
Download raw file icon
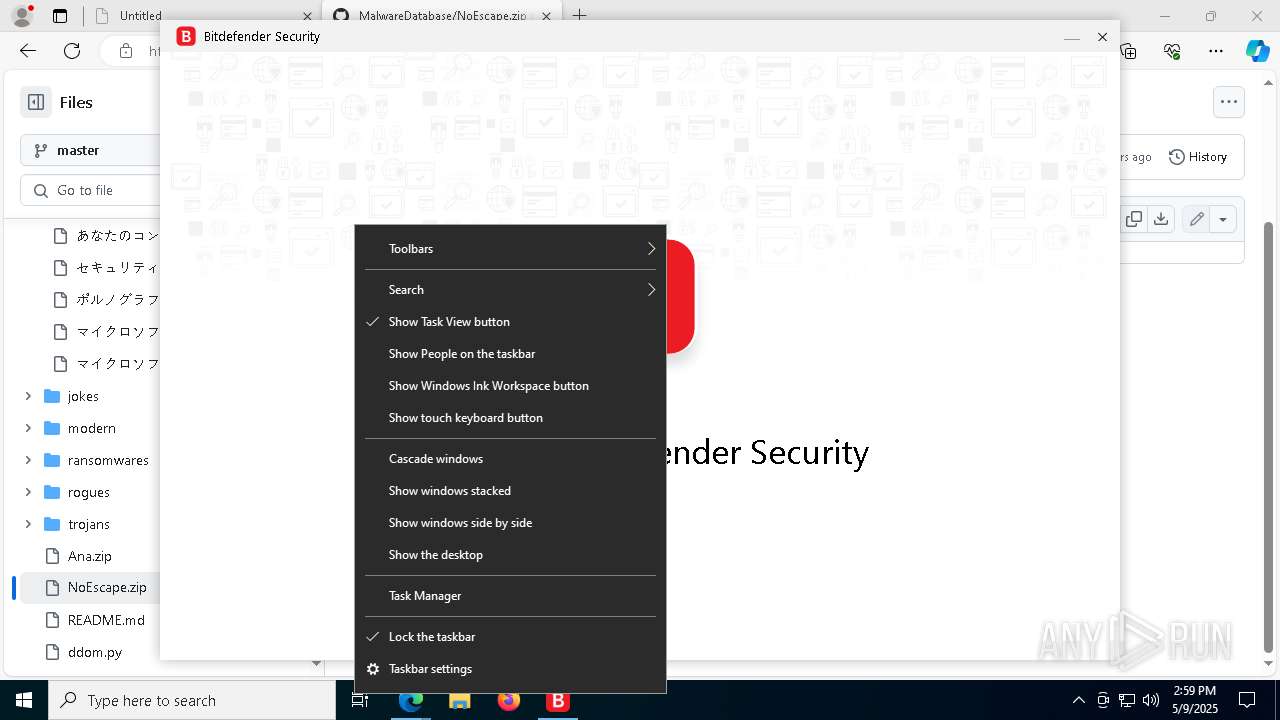pos(1161,219)
